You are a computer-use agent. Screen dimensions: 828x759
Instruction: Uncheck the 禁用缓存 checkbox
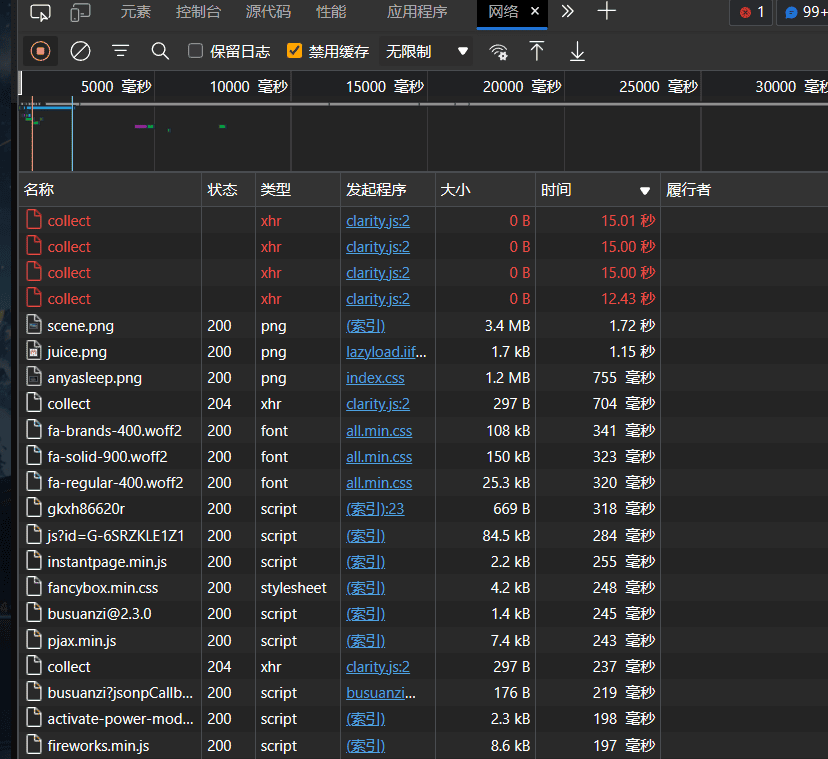[294, 51]
